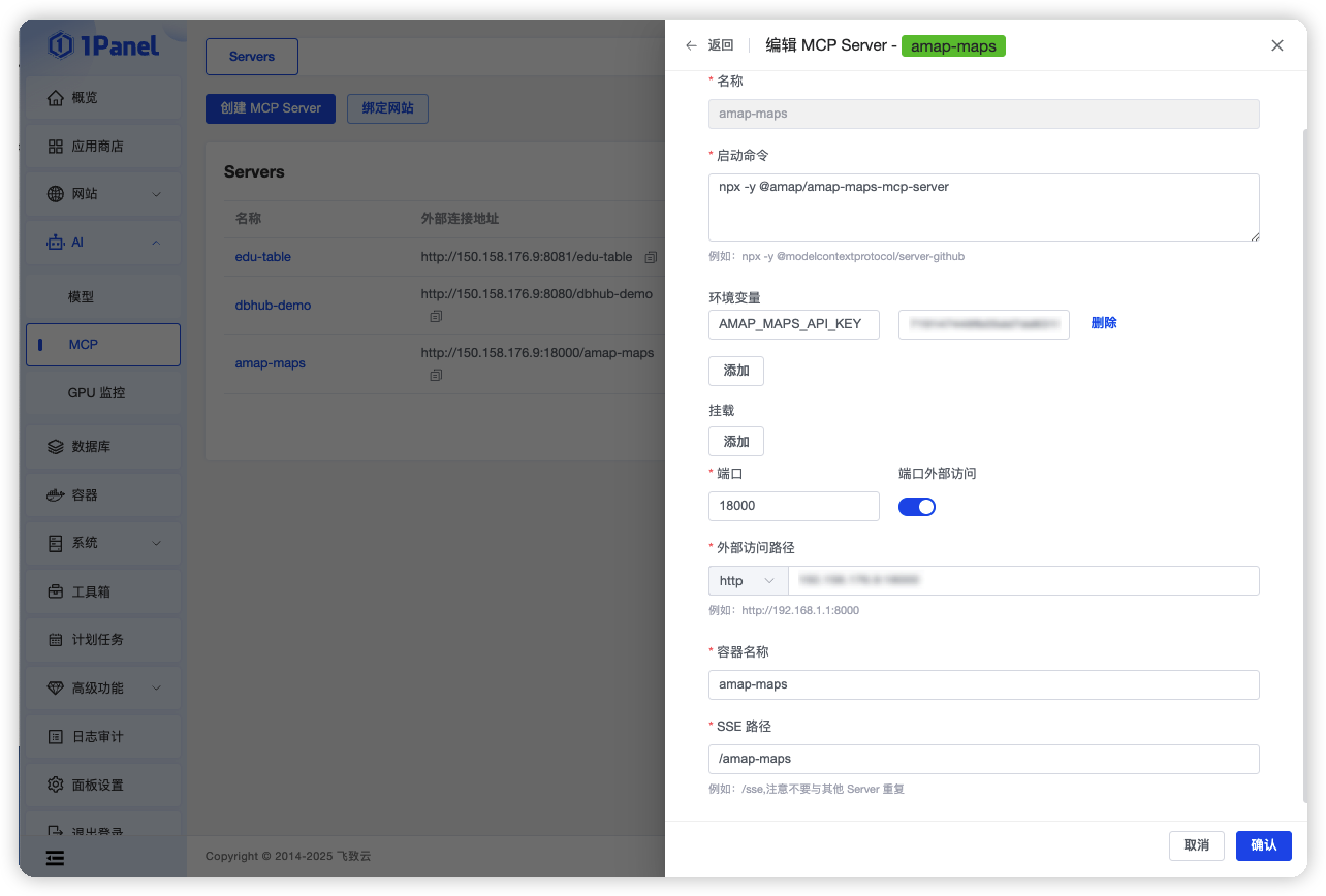The height and width of the screenshot is (896, 1326).
Task: Toggle 端口外部访问 switch off
Action: pos(917,507)
